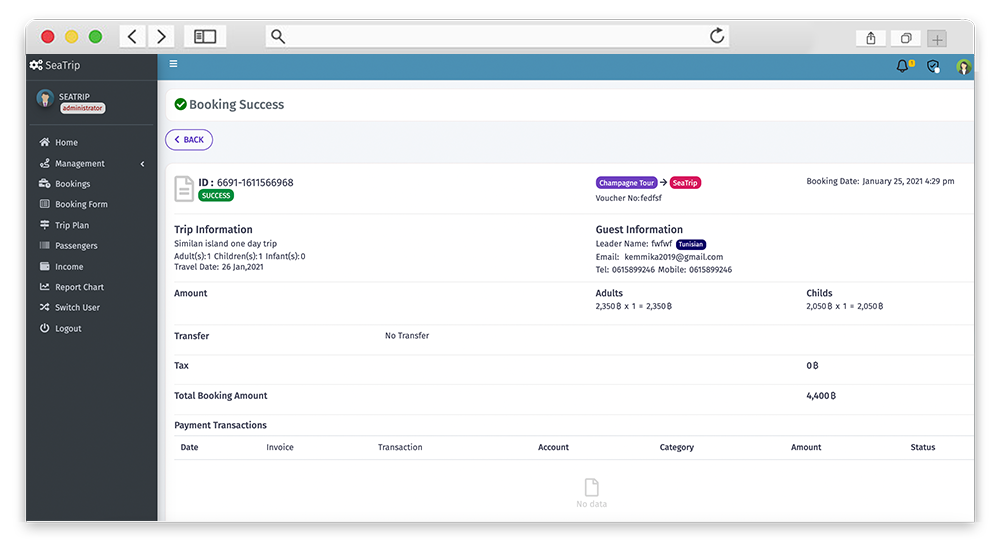This screenshot has width=1000, height=557.
Task: Expand the Management menu chevron
Action: click(x=143, y=164)
